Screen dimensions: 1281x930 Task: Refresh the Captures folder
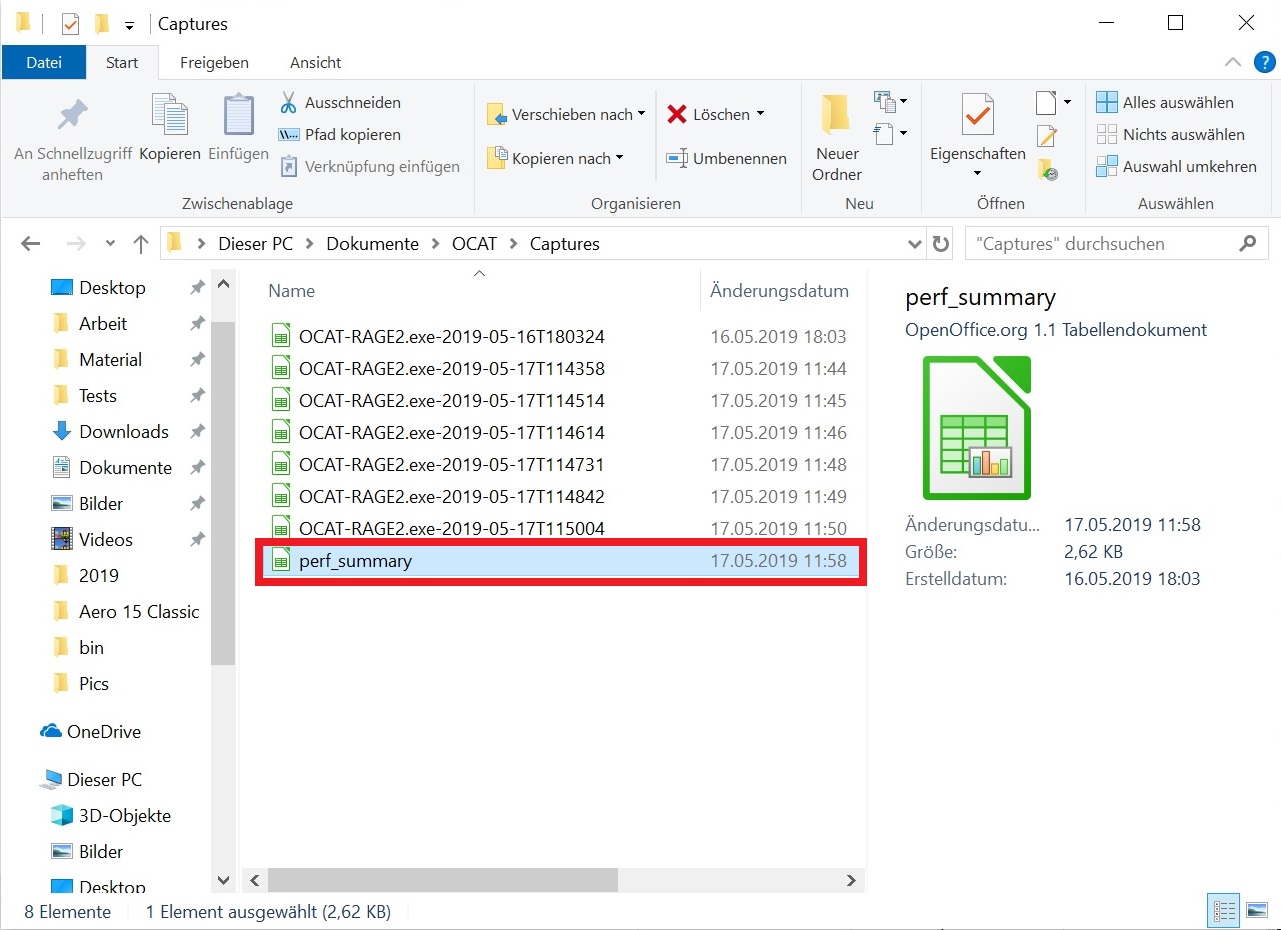click(940, 243)
